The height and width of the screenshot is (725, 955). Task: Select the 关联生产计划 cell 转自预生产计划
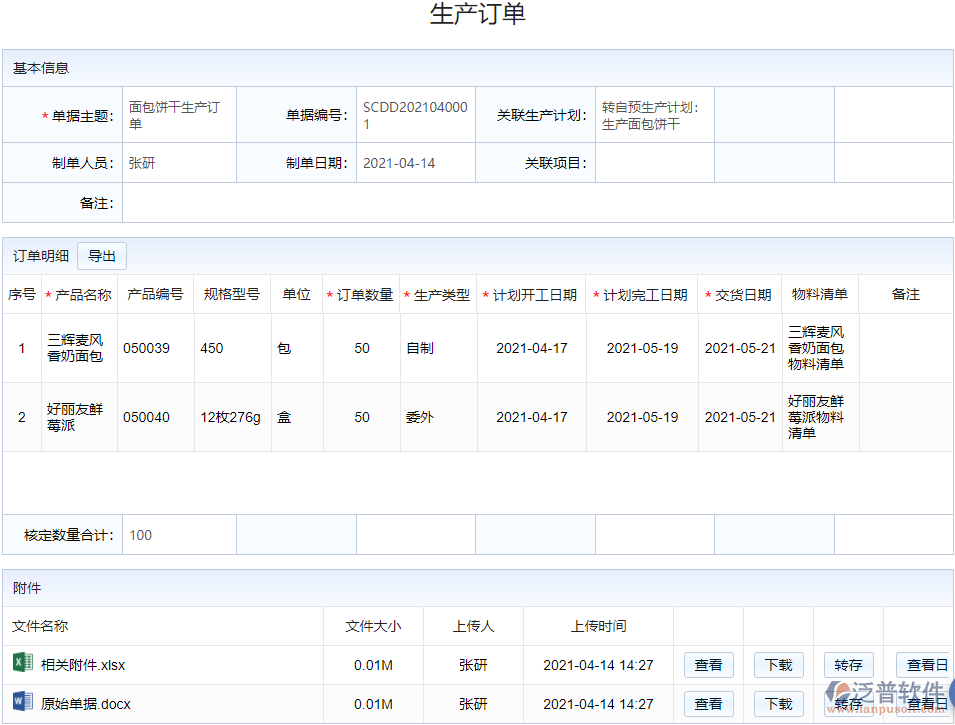pos(654,114)
